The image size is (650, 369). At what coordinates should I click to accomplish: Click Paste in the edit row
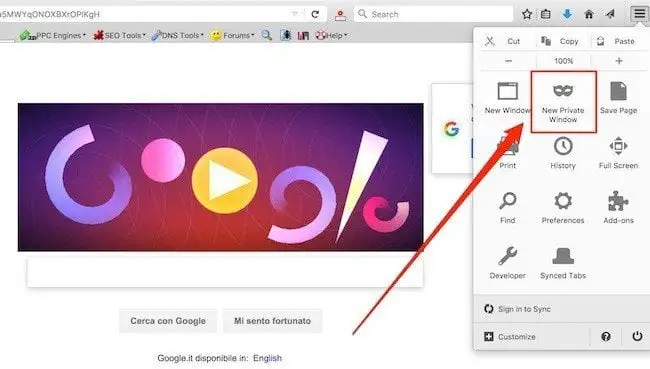click(x=616, y=41)
